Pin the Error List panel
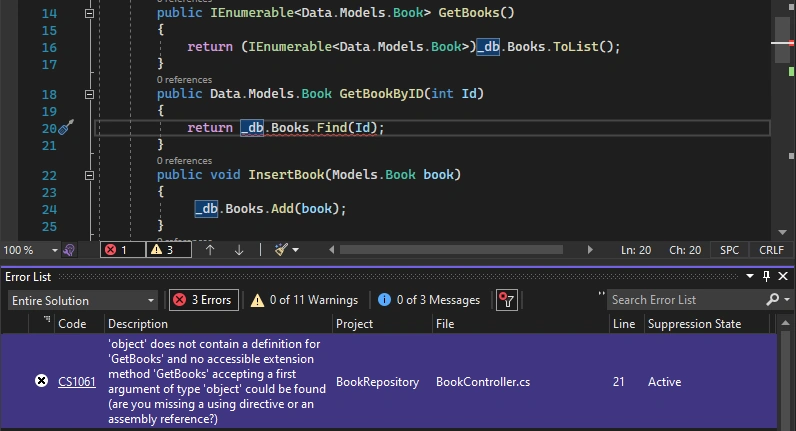This screenshot has width=796, height=431. 767,276
